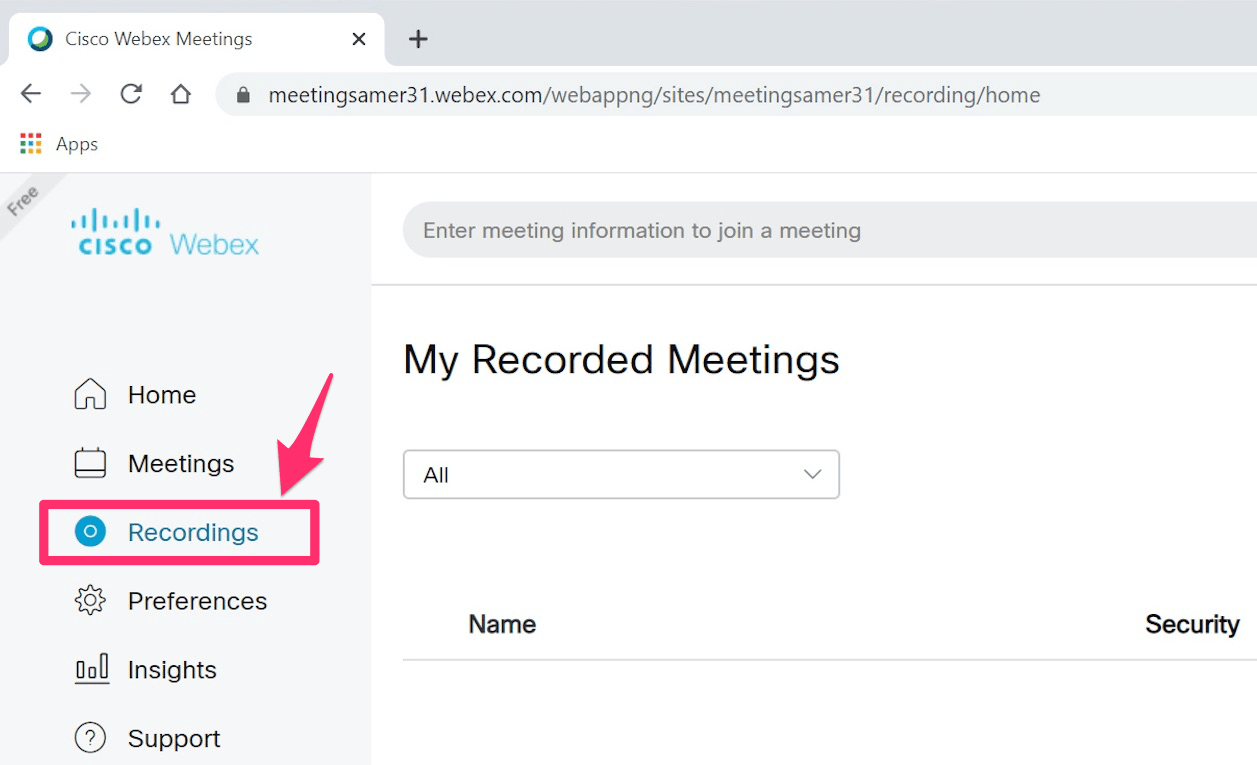Select the Home icon in sidebar

(x=90, y=394)
